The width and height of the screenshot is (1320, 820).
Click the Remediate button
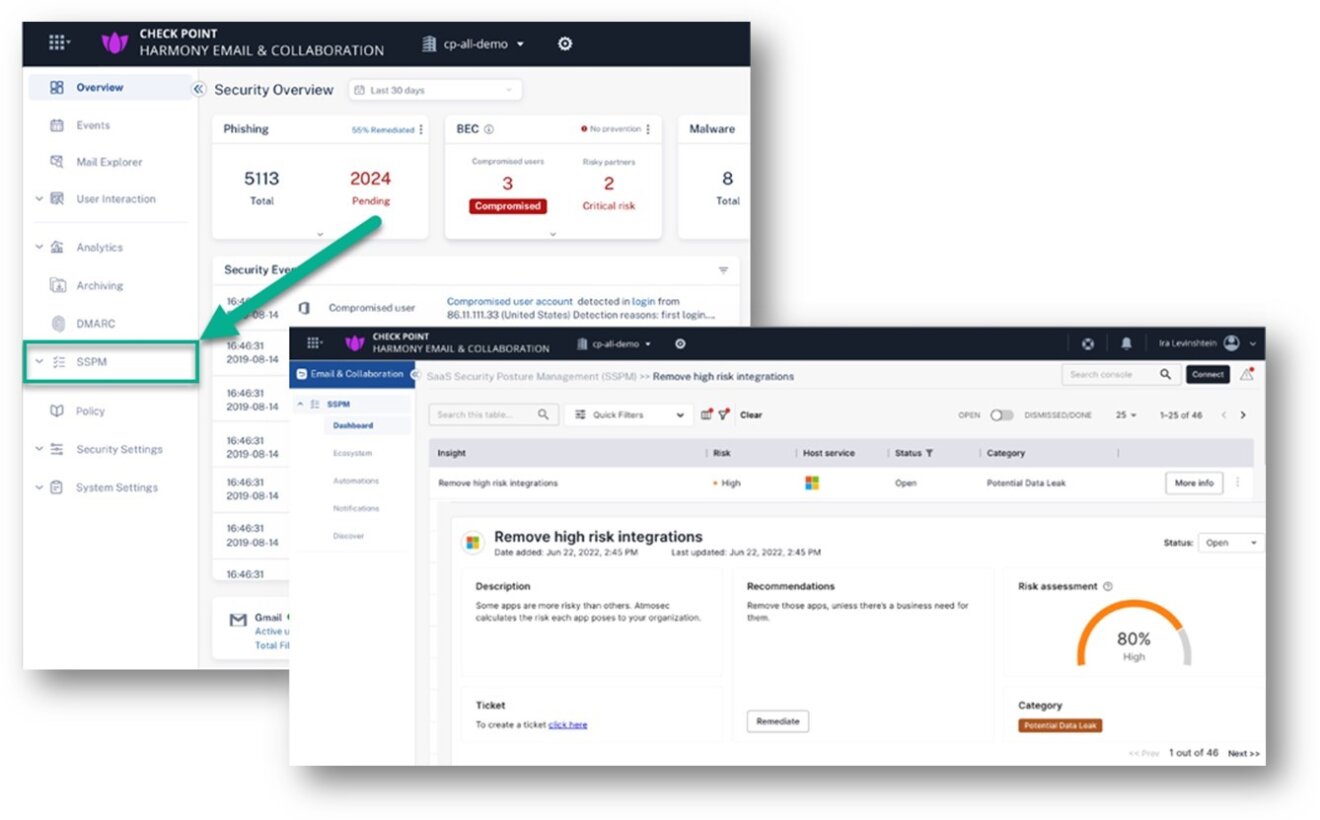[777, 721]
